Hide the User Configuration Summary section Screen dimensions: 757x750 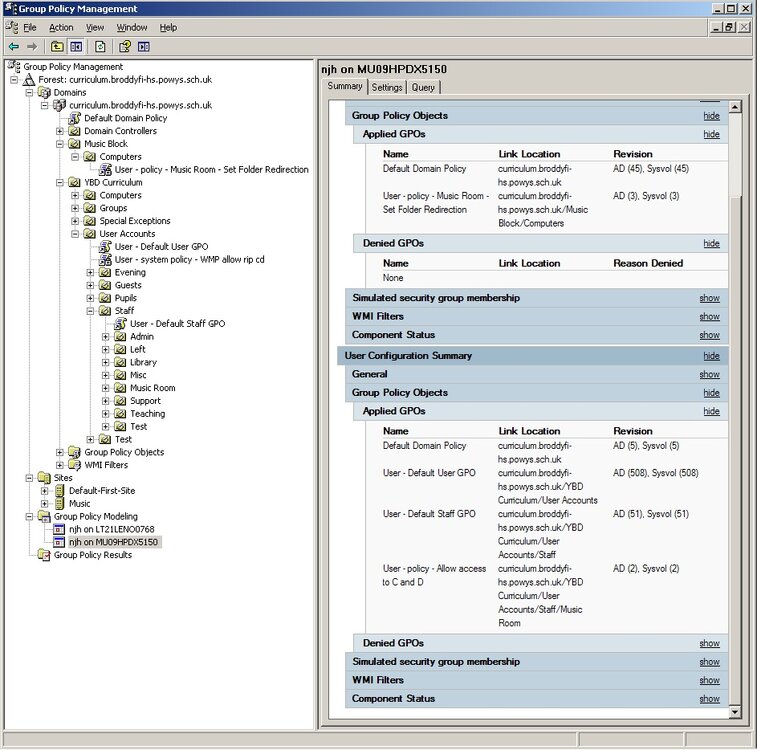tap(711, 356)
